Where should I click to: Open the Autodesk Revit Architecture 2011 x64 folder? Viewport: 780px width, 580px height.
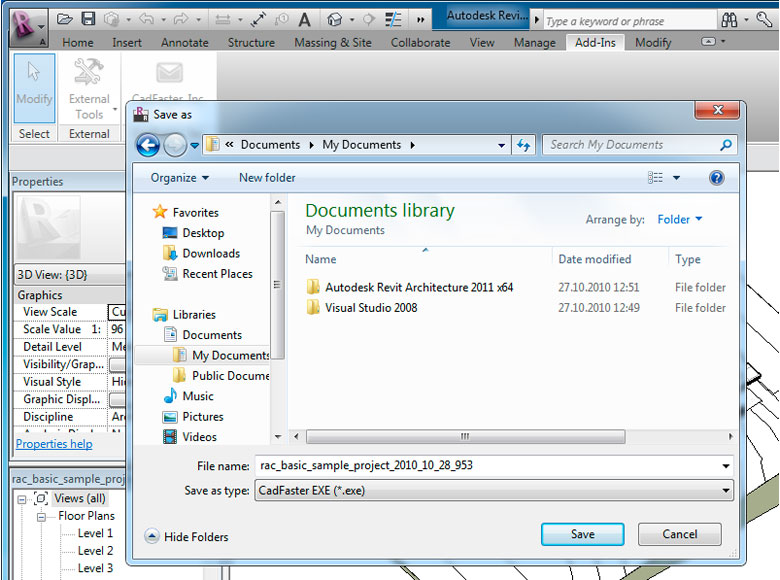coord(419,287)
